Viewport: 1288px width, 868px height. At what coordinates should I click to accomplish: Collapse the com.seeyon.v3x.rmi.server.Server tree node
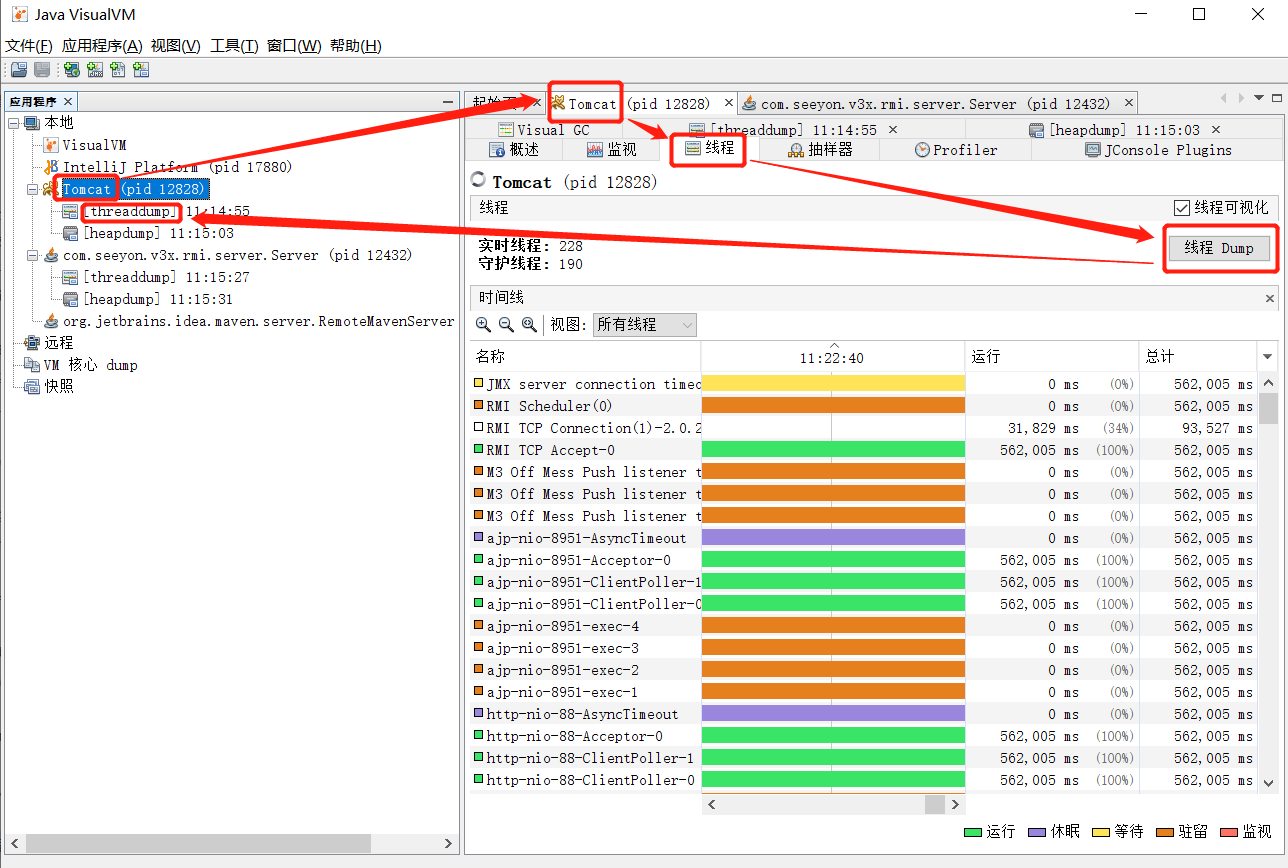coord(32,255)
